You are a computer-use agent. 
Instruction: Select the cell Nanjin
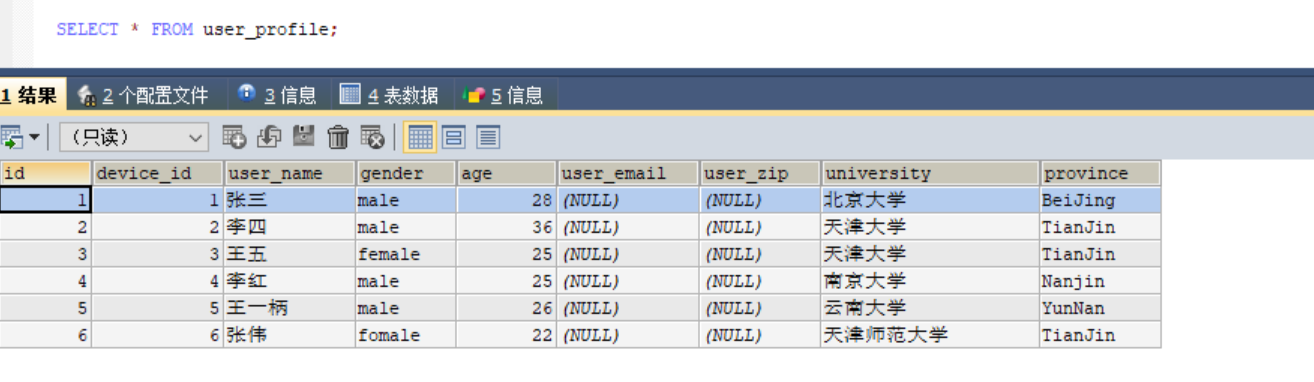coord(1101,281)
